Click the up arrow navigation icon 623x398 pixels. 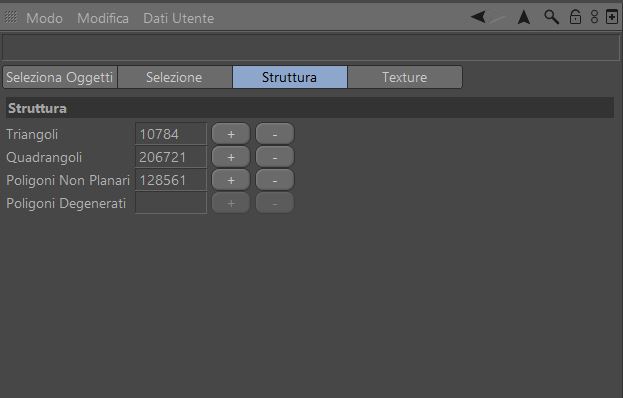click(x=524, y=17)
